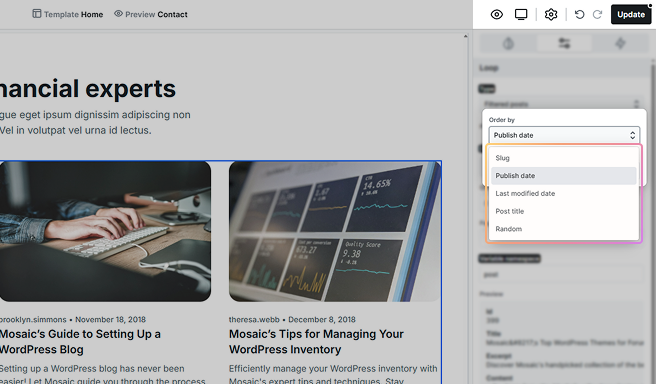Click Mosaic's Tips for Managing Inventory title

coord(316,342)
